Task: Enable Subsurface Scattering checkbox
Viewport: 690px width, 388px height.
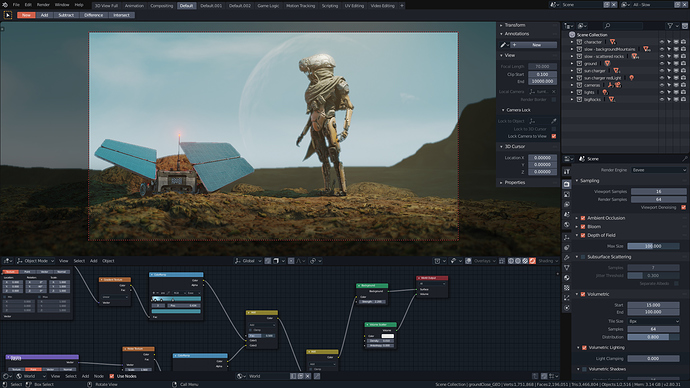Action: tap(583, 257)
